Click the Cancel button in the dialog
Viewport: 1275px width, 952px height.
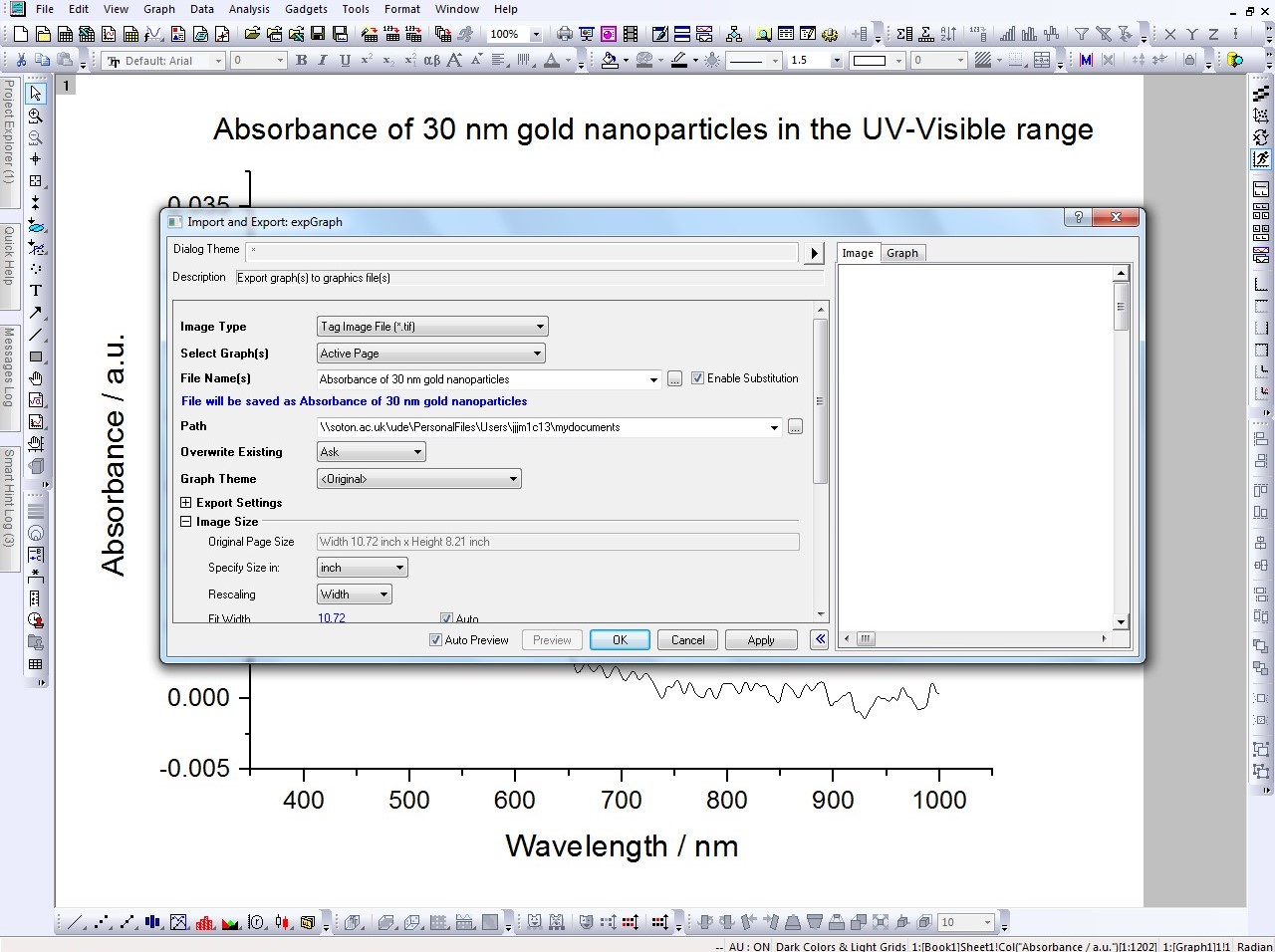pos(687,640)
